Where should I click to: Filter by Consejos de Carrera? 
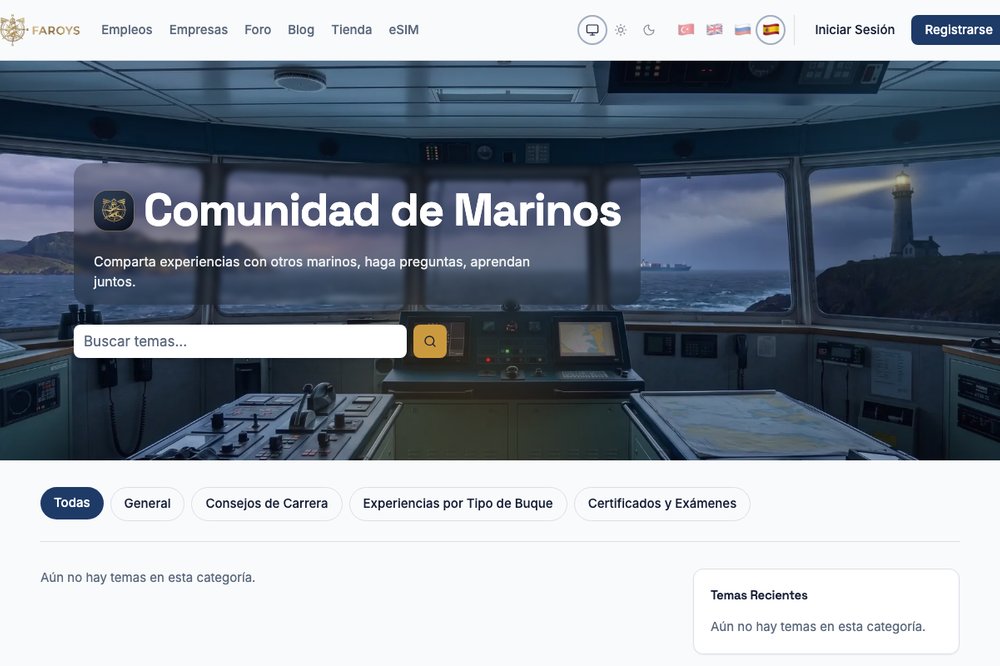pyautogui.click(x=267, y=504)
